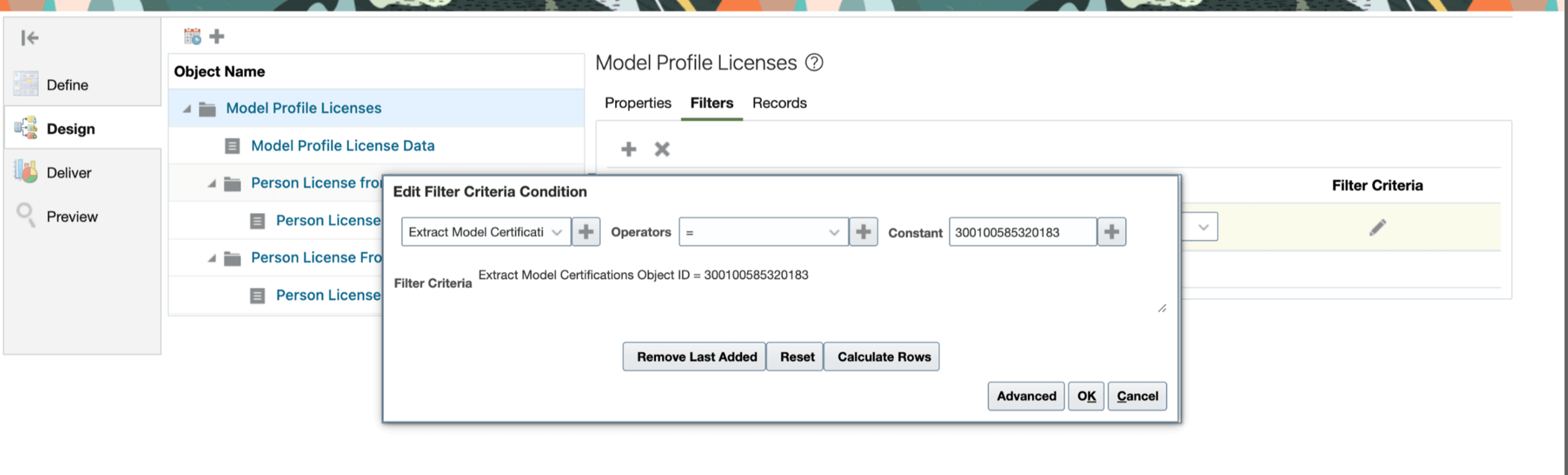Open Extract Model Certificati dropdown
Screen dimensions: 1568x475
[486, 232]
